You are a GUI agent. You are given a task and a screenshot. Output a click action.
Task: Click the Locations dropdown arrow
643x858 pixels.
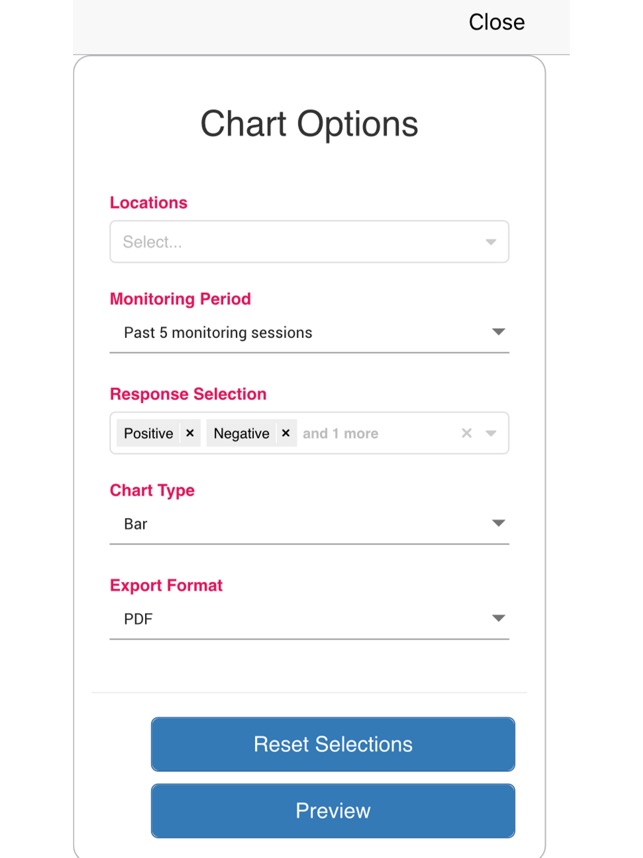491,242
